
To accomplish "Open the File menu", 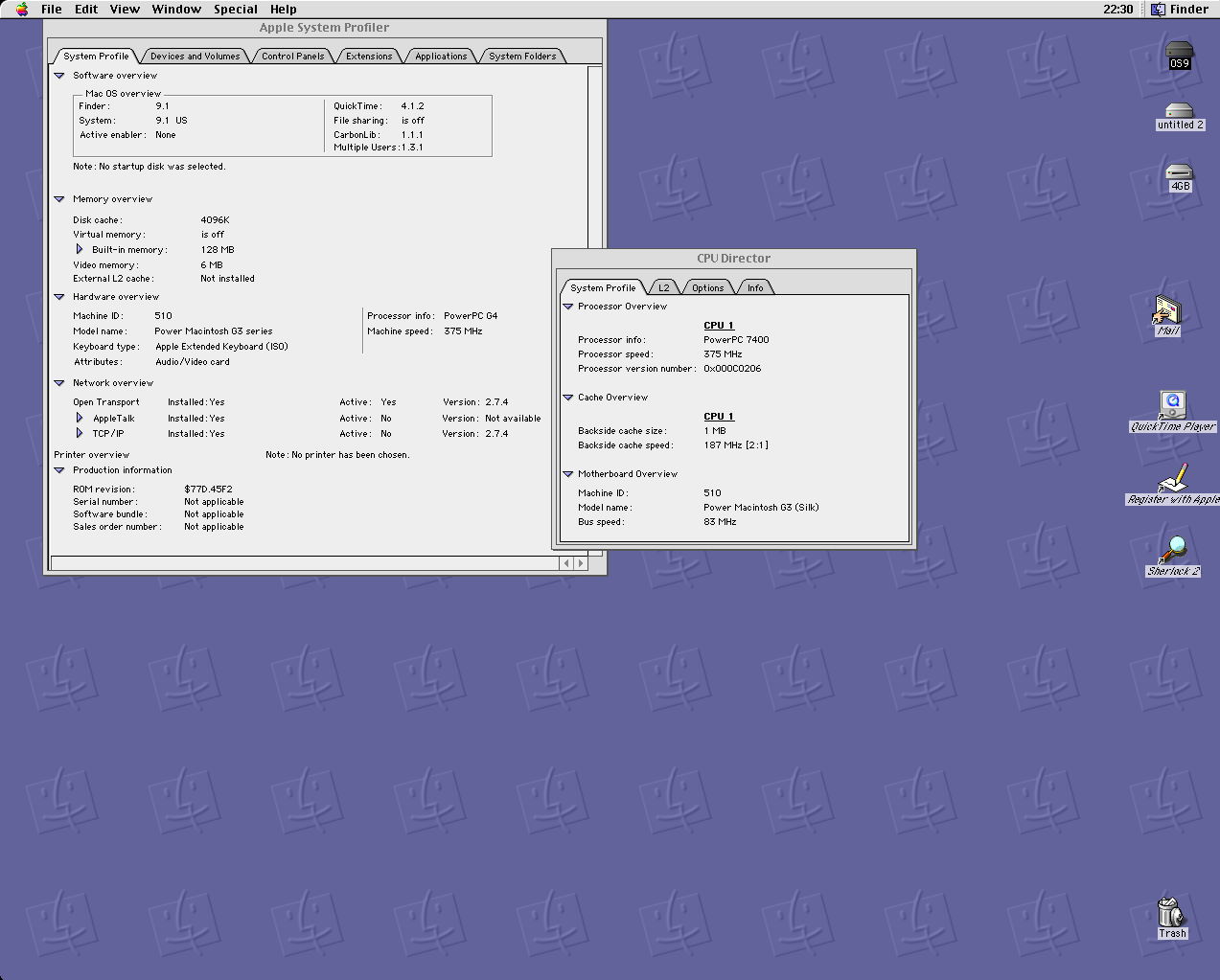I will coord(52,9).
